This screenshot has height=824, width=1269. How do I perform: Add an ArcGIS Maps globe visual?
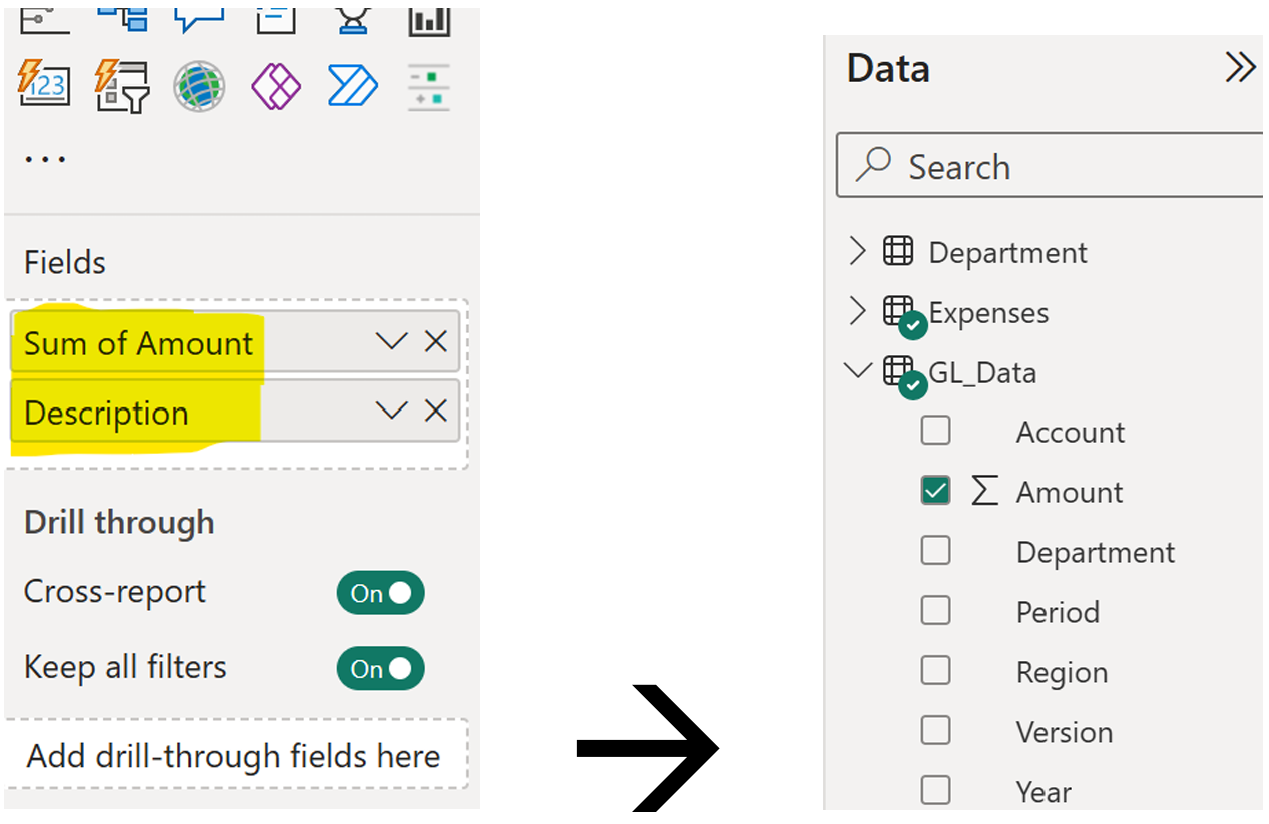pos(198,86)
